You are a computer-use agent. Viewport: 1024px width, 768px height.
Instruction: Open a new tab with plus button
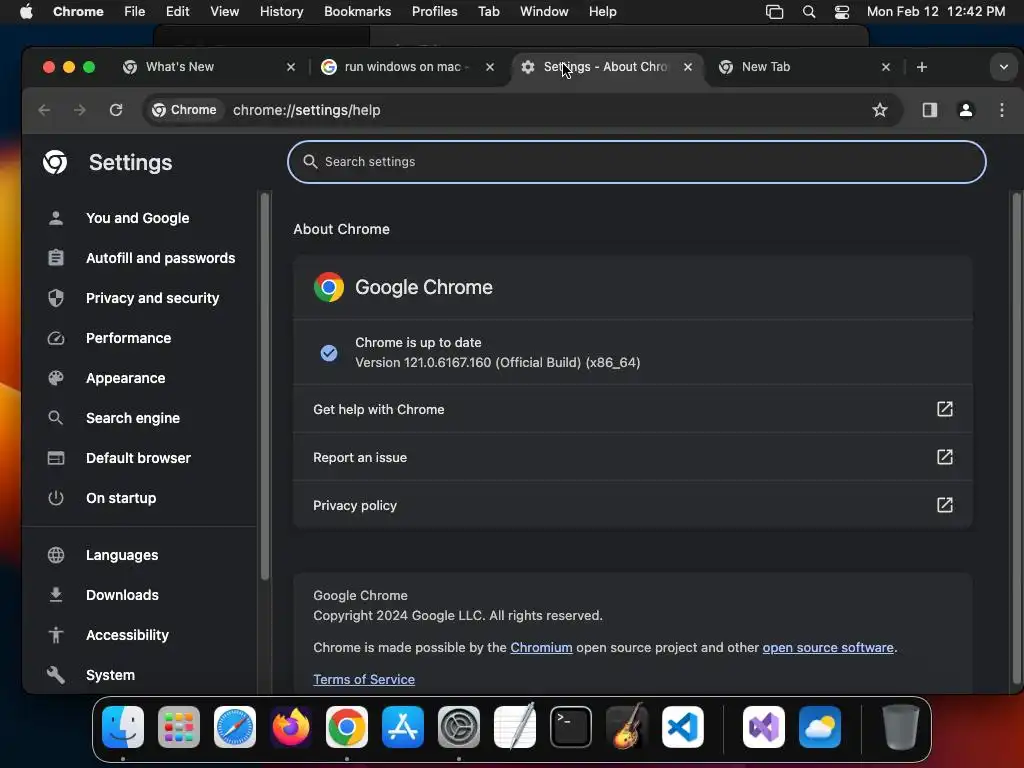point(921,67)
